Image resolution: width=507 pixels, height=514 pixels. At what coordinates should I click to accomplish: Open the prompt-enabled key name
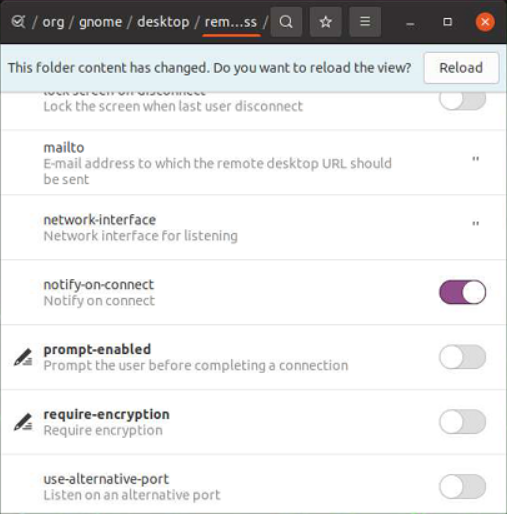tap(97, 349)
